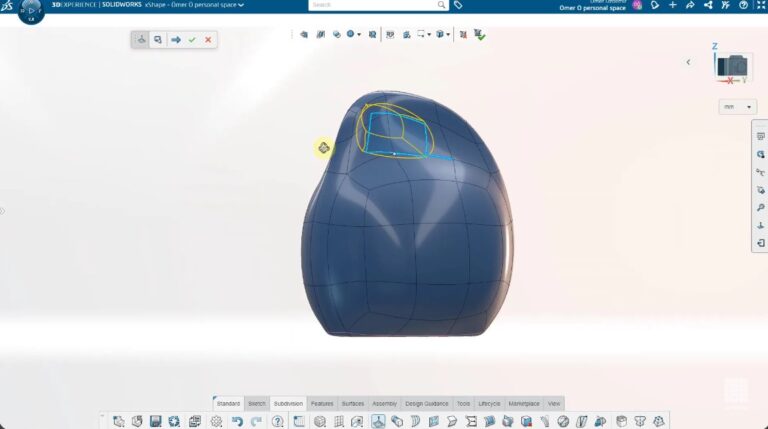Expand the xShape title dropdown arrow
Image resolution: width=768 pixels, height=429 pixels.
[241, 5]
